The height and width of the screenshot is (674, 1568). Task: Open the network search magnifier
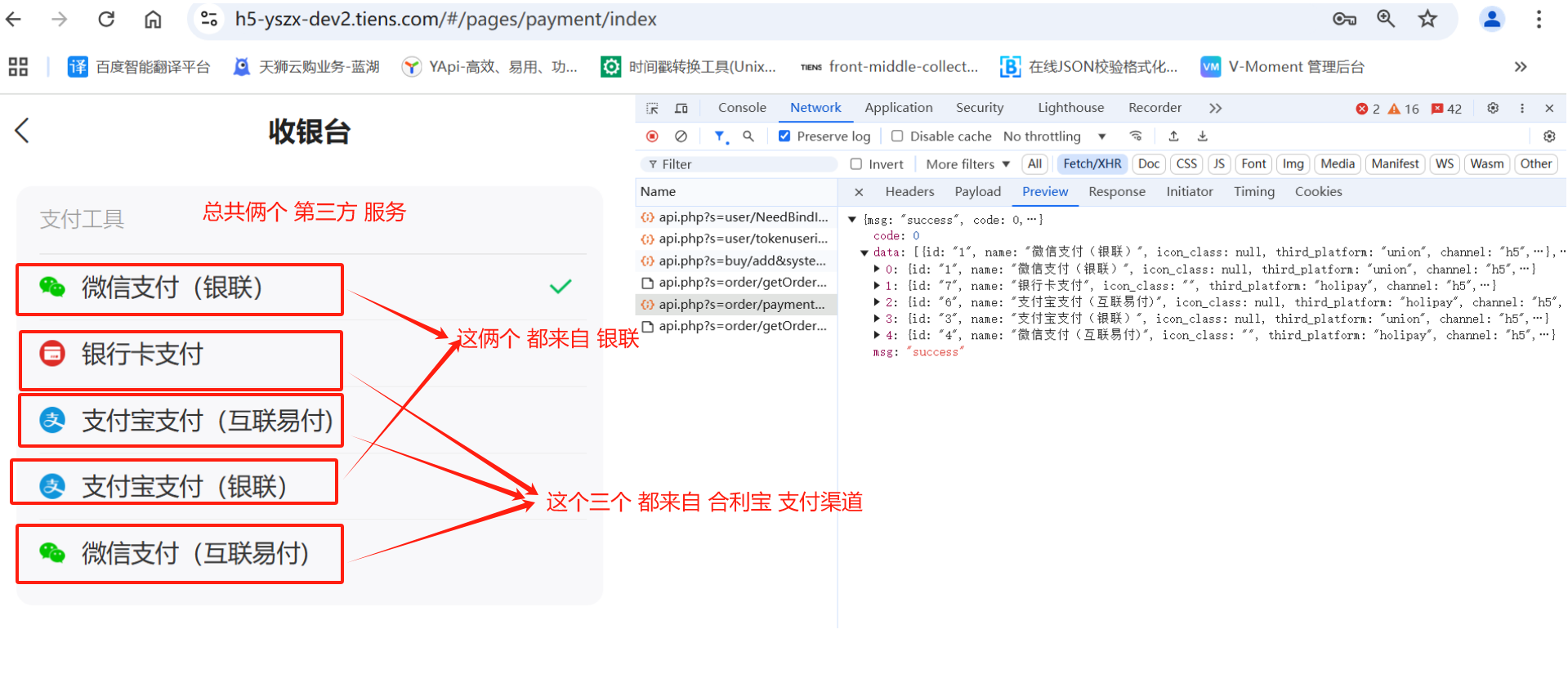(748, 136)
